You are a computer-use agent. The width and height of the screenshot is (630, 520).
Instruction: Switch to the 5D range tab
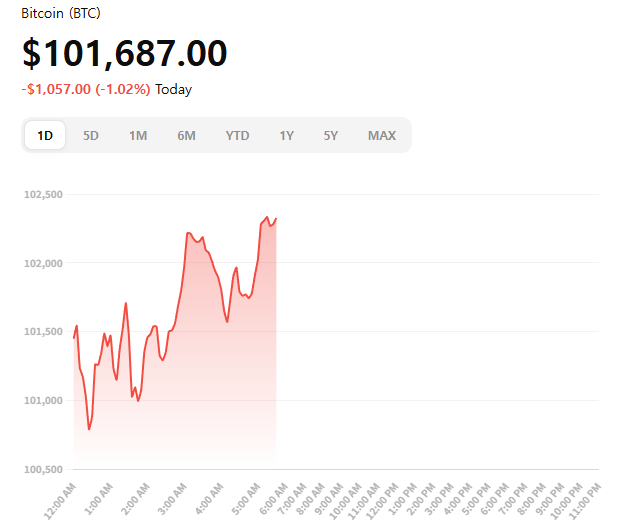tap(91, 136)
